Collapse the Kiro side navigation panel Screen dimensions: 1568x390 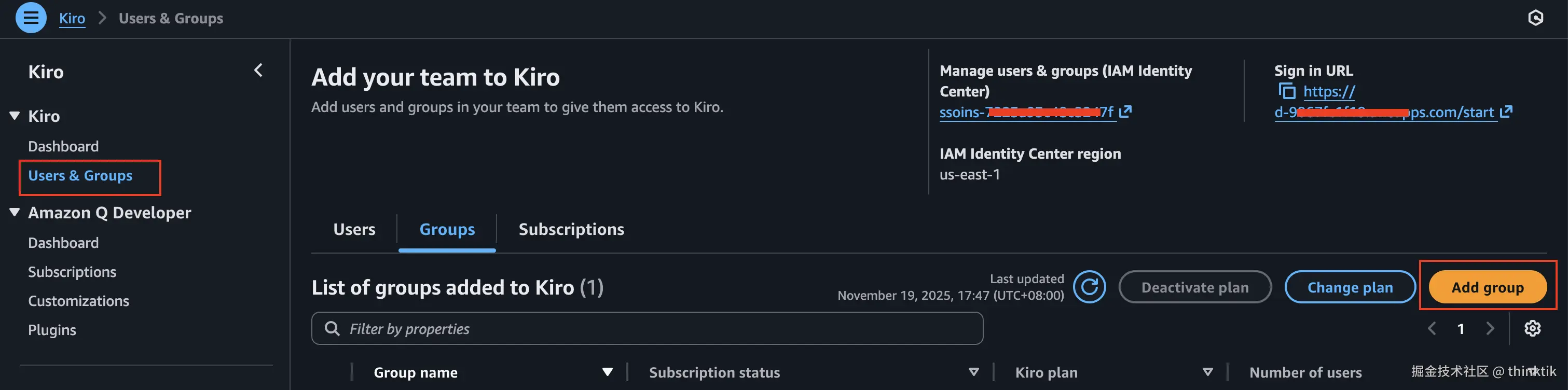pos(259,71)
